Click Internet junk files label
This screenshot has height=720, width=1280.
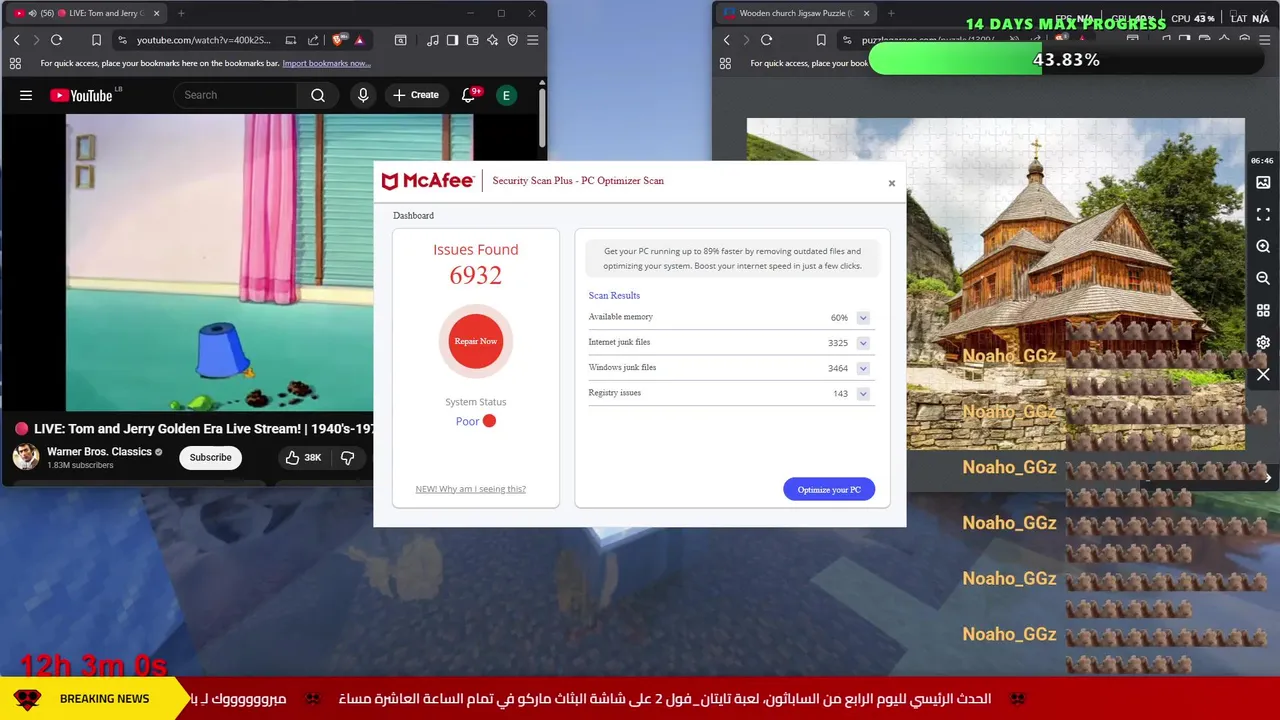619,342
